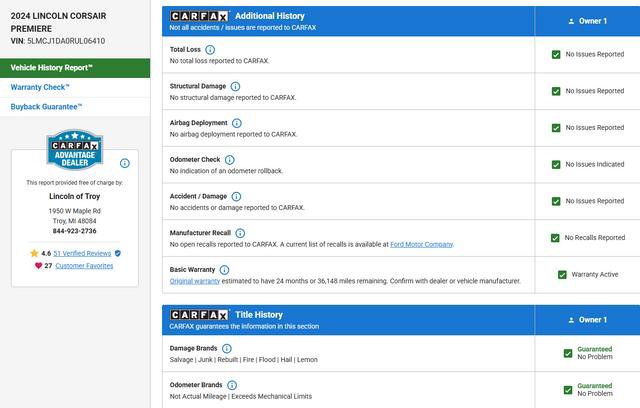Click No Recalls Reported checkmark
Viewport: 640px width, 408px height.
click(556, 238)
